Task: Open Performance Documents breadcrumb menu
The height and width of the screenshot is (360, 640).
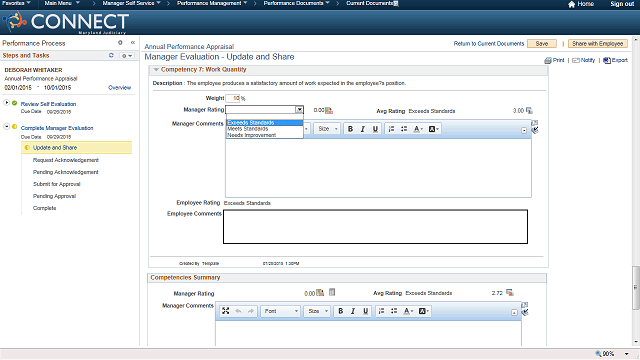Action: tap(296, 3)
